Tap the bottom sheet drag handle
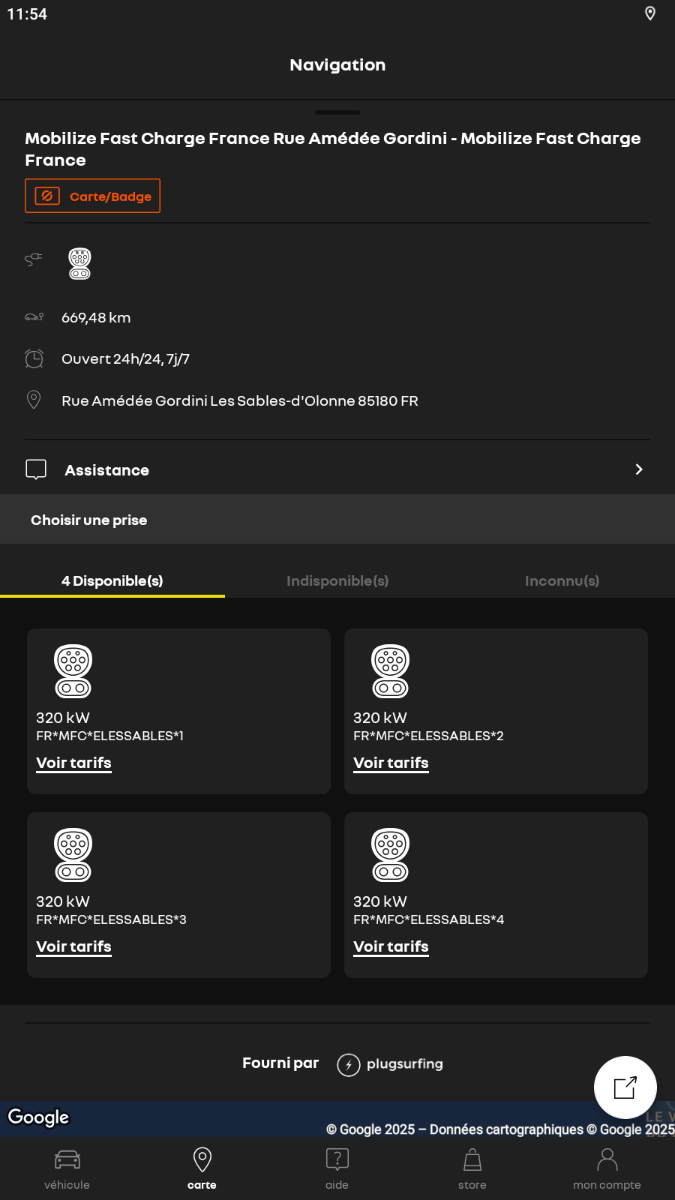 click(337, 112)
